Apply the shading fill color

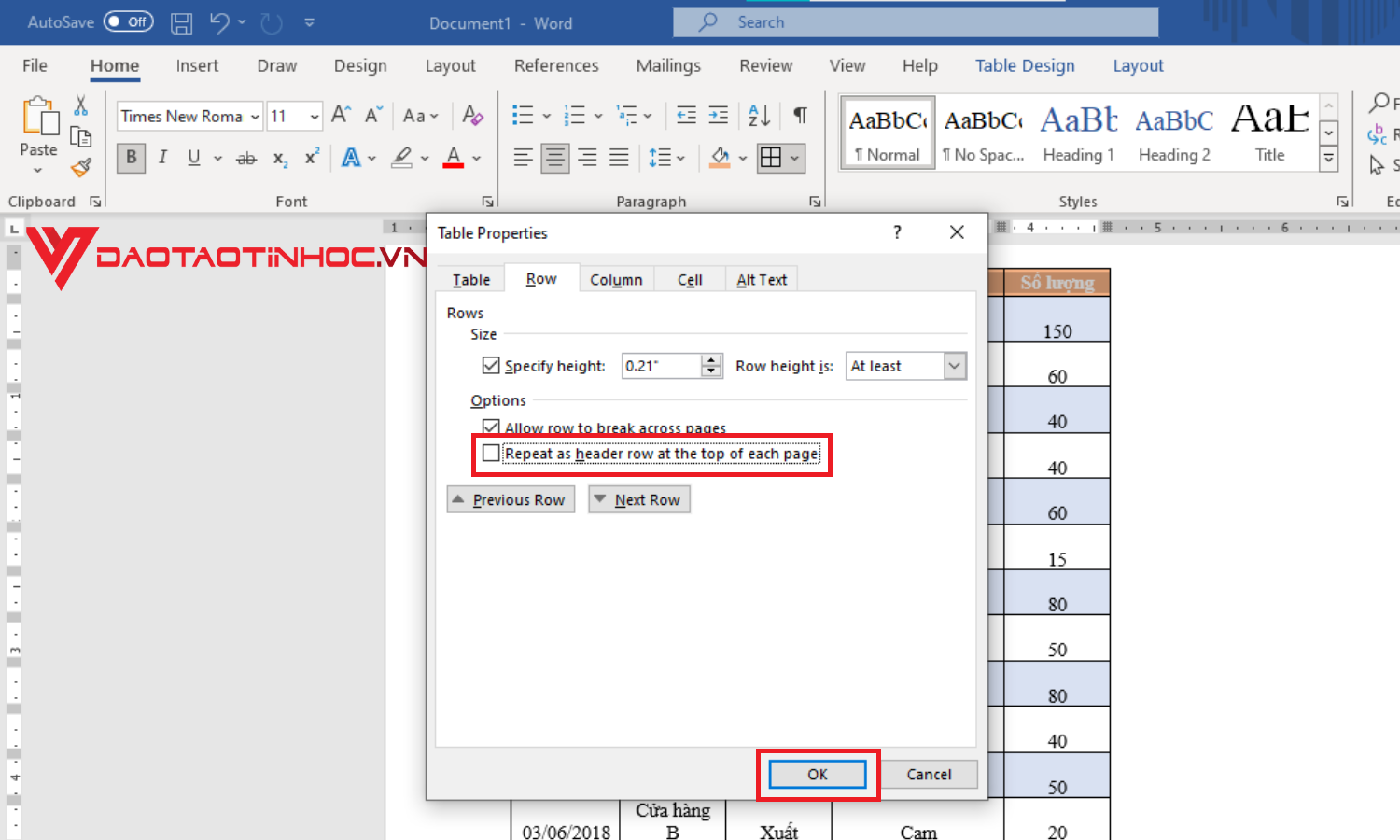click(x=720, y=158)
